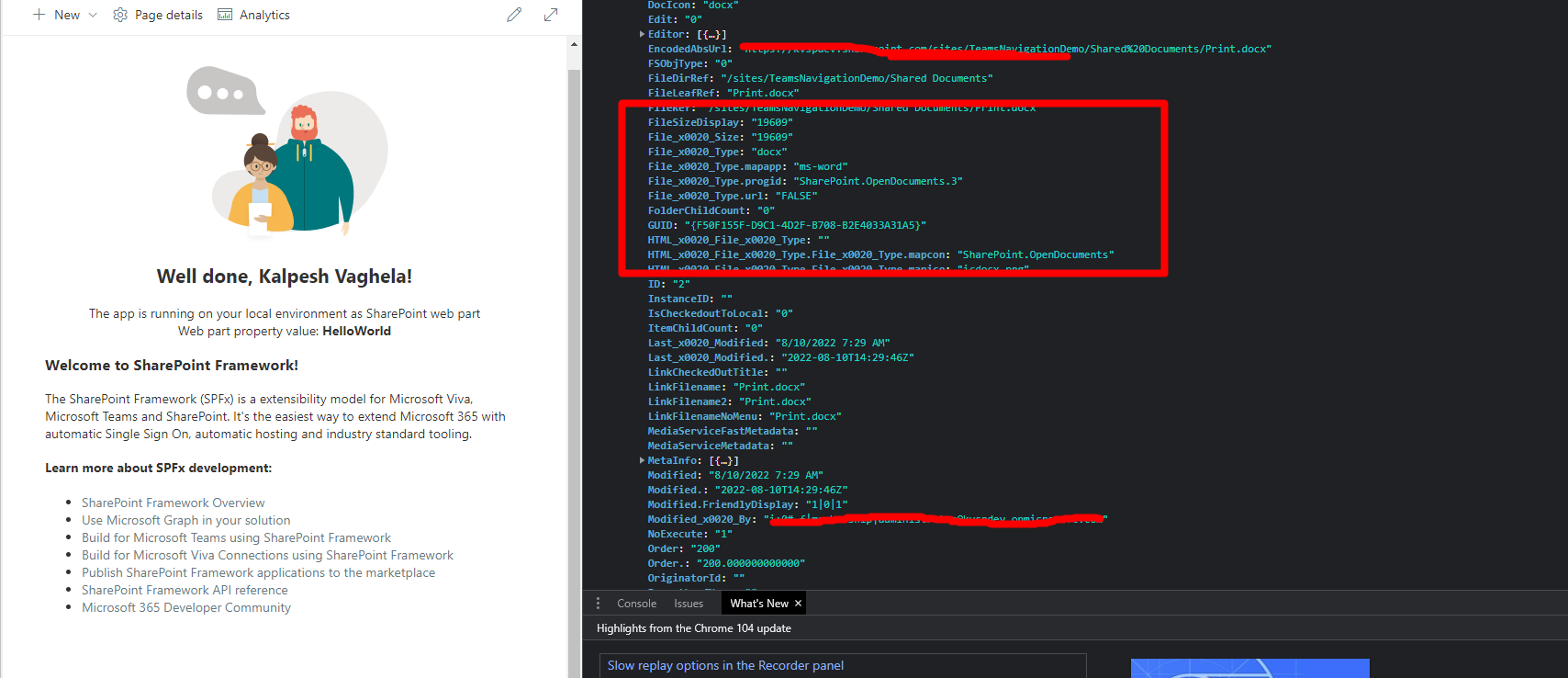
Task: Click the Analytics label
Action: pyautogui.click(x=264, y=15)
